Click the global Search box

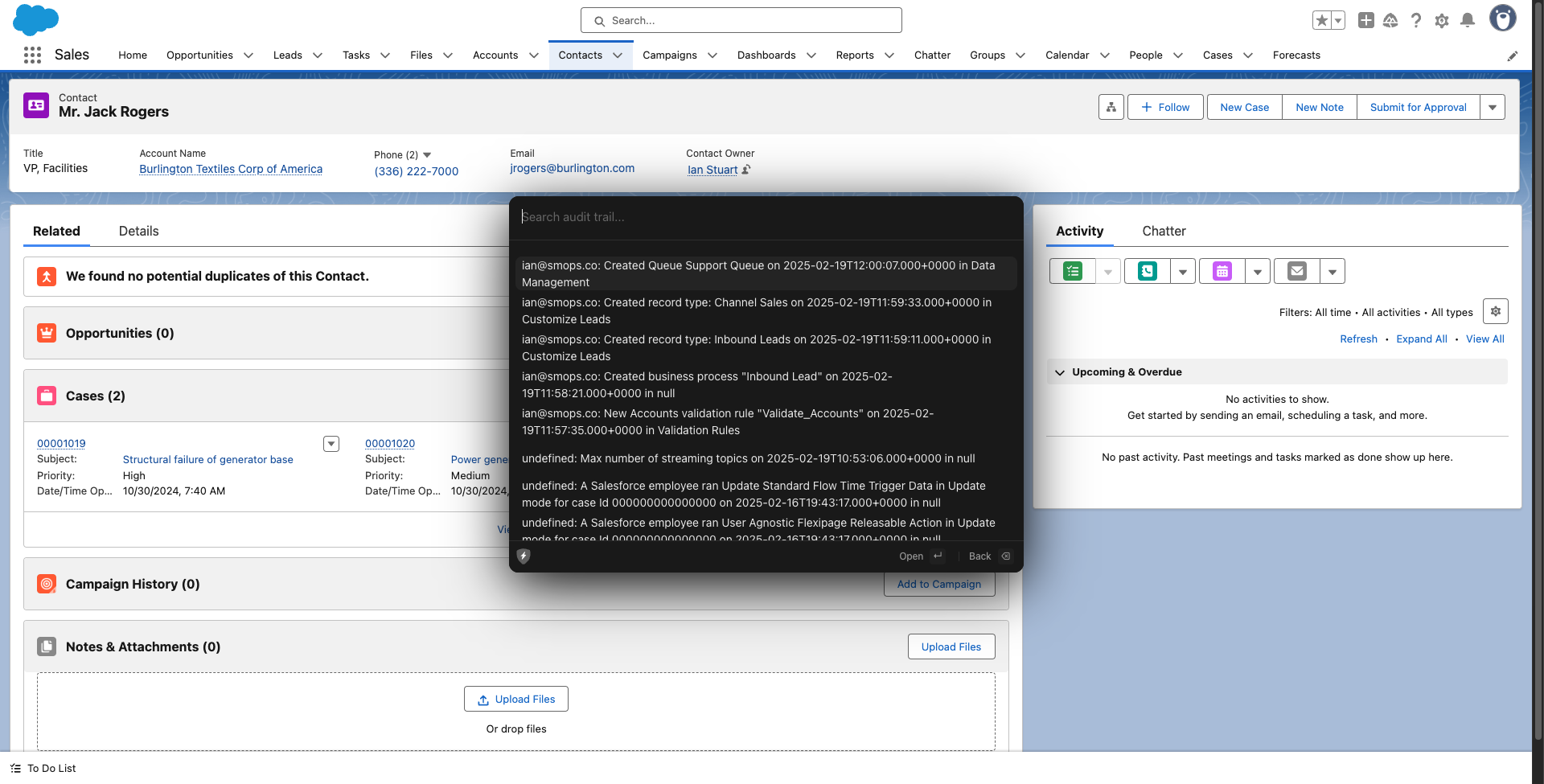741,20
